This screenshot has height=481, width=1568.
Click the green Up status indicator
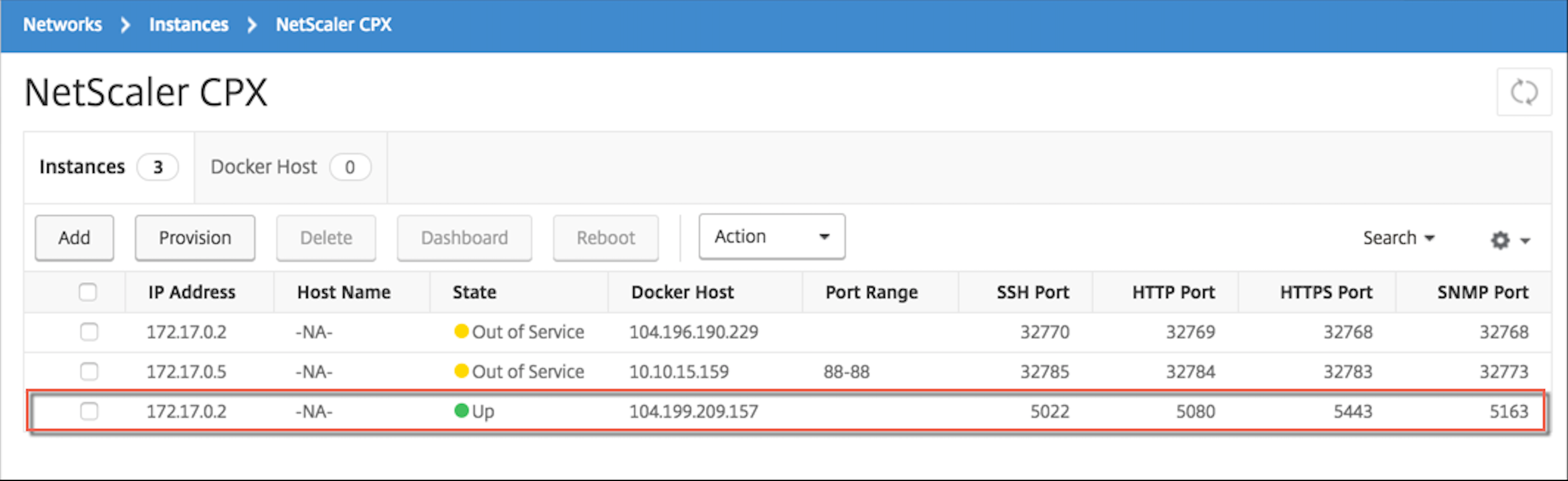pyautogui.click(x=461, y=411)
